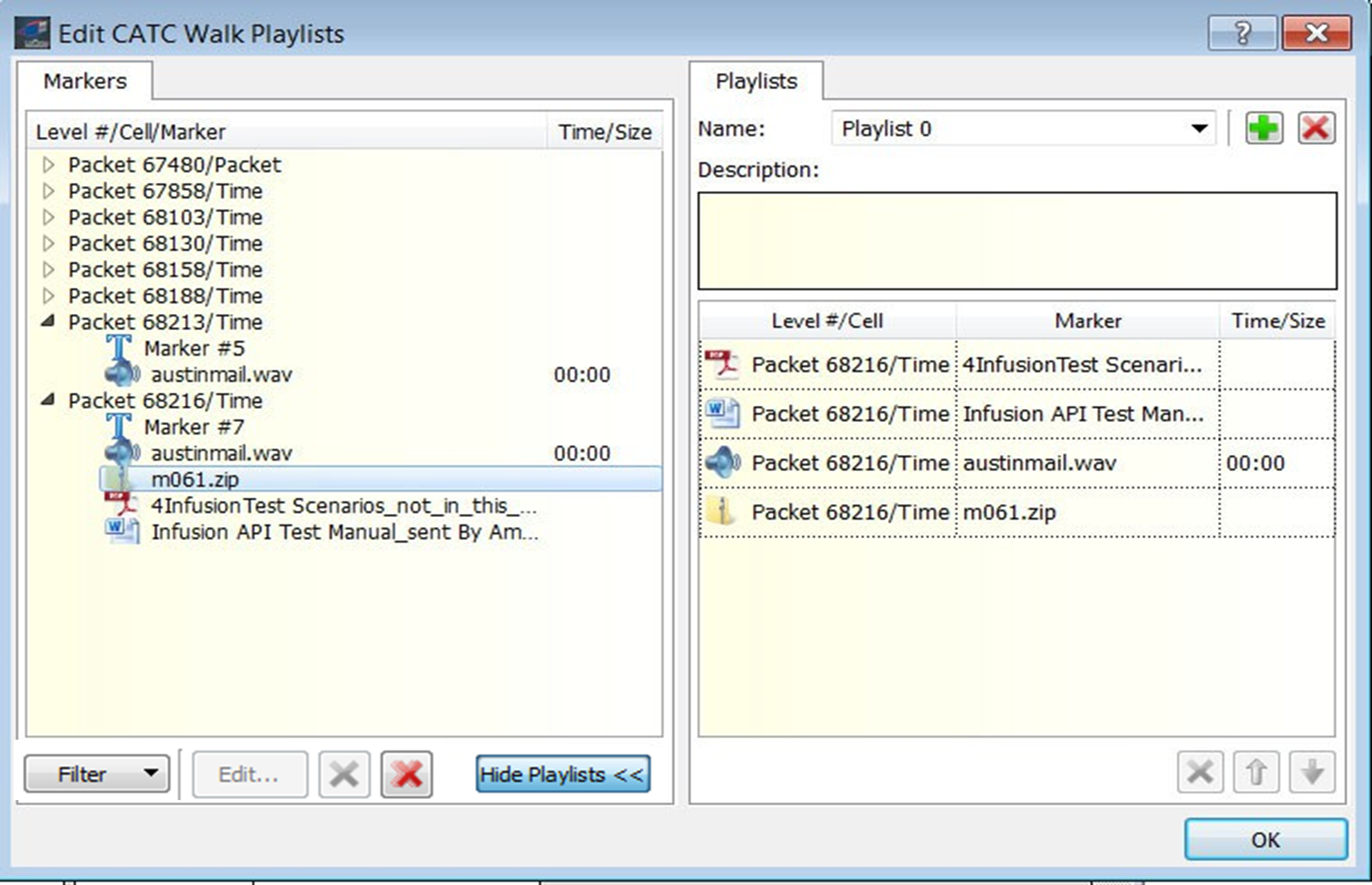Viewport: 1372px width, 885px height.
Task: Click speaker icon under Packet 68216/Time in tree
Action: 122,453
